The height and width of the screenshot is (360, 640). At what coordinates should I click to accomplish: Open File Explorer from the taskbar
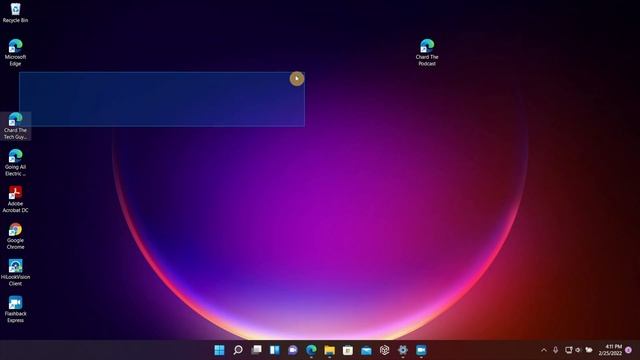pyautogui.click(x=329, y=350)
